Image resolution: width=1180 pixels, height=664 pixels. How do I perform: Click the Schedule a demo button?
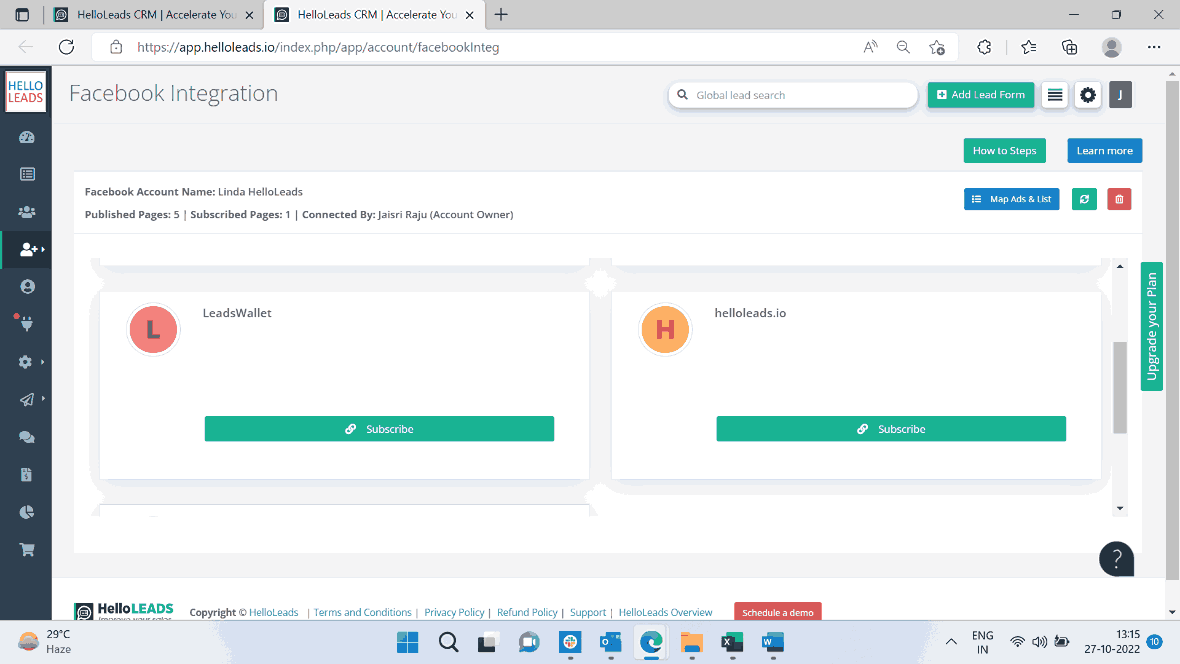click(777, 612)
